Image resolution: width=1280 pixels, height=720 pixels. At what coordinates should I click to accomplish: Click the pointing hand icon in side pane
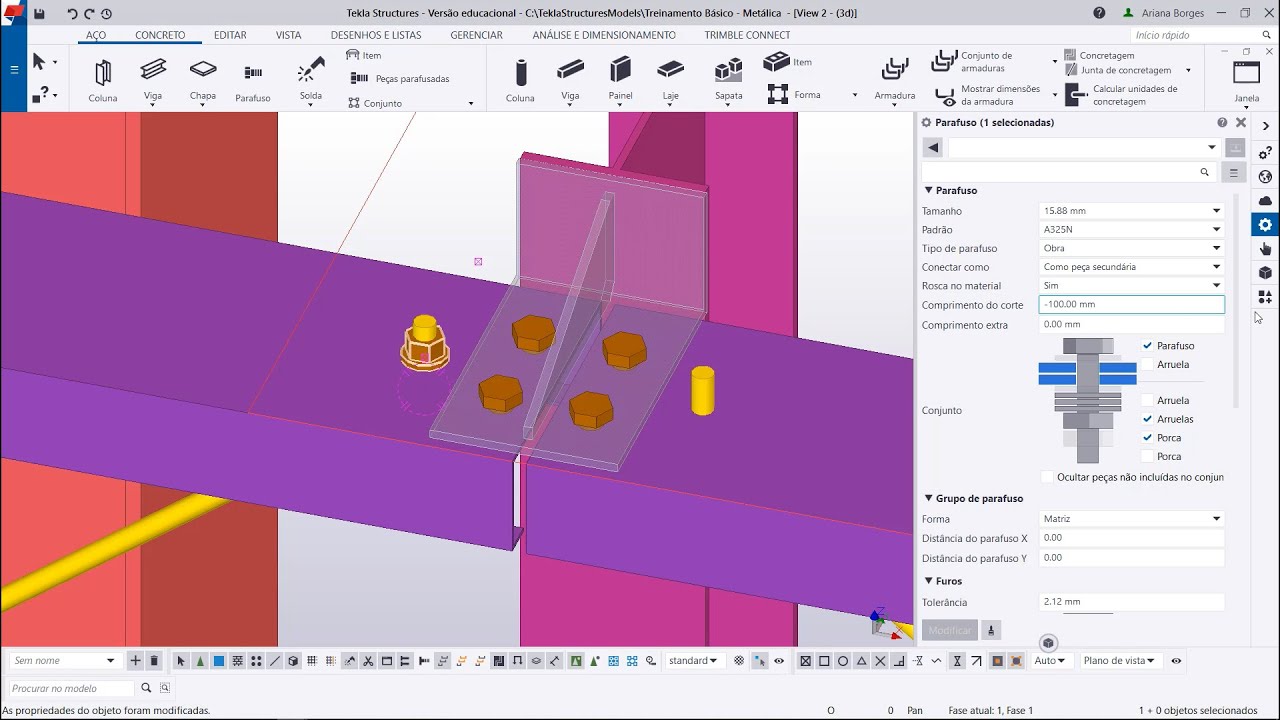[x=1265, y=249]
